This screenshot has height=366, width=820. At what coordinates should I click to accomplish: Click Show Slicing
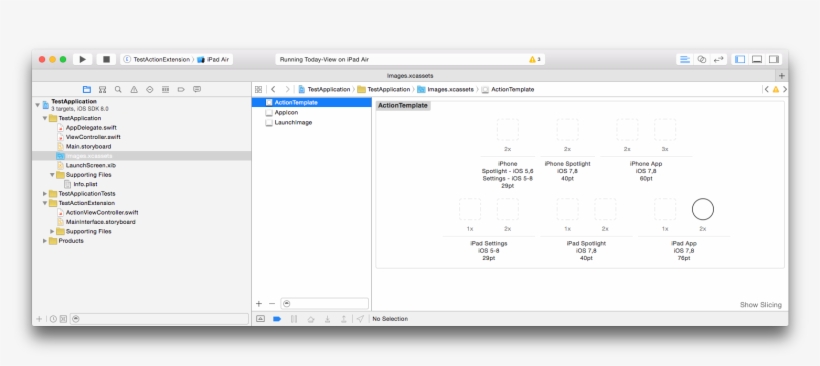760,305
